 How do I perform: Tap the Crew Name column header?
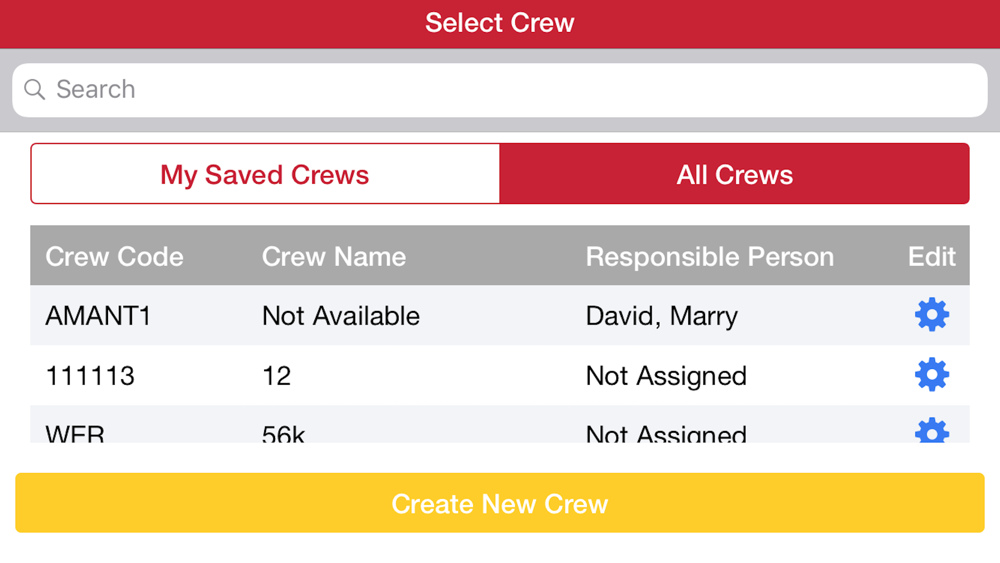(x=334, y=256)
